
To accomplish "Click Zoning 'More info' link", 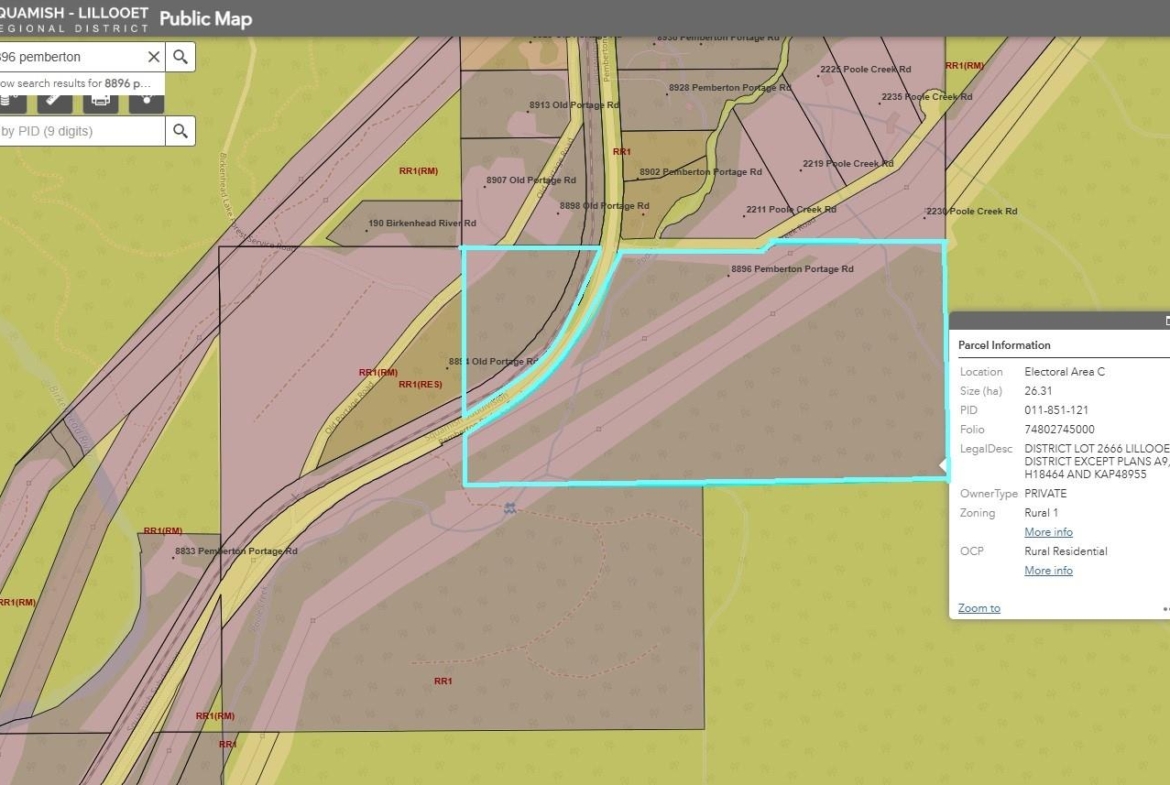I will 1048,532.
